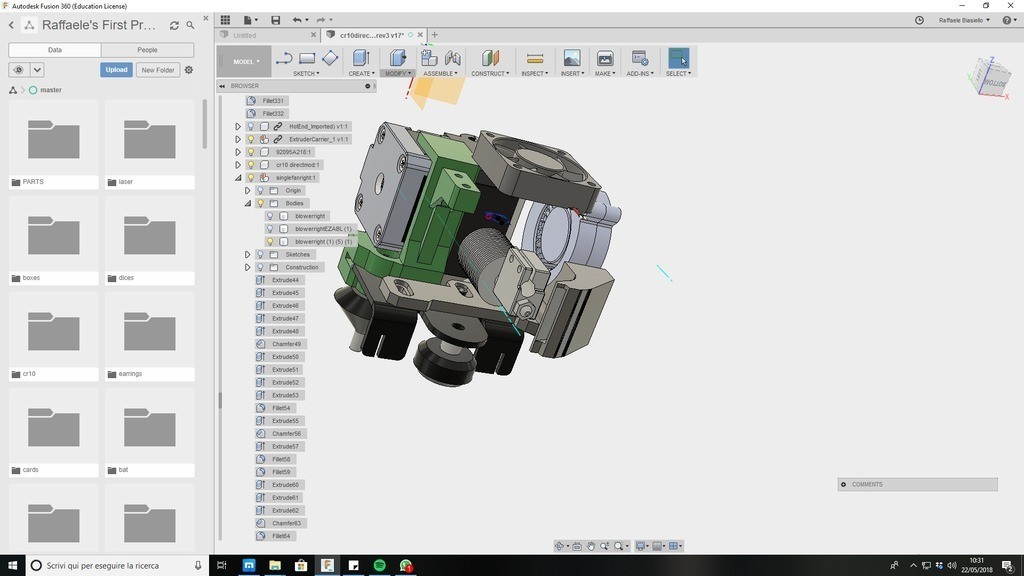Open the SKETCH menu
The height and width of the screenshot is (576, 1024).
(306, 74)
